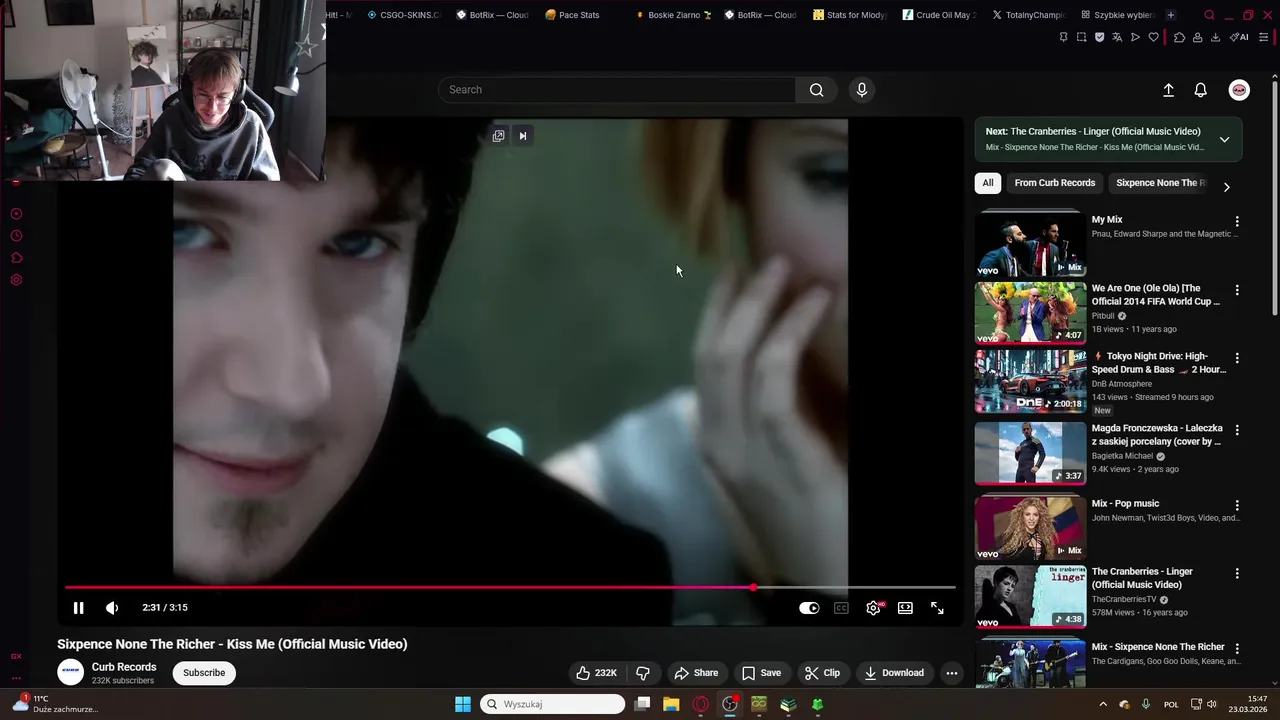Select the All filter chip
Viewport: 1280px width, 720px height.
(x=988, y=183)
